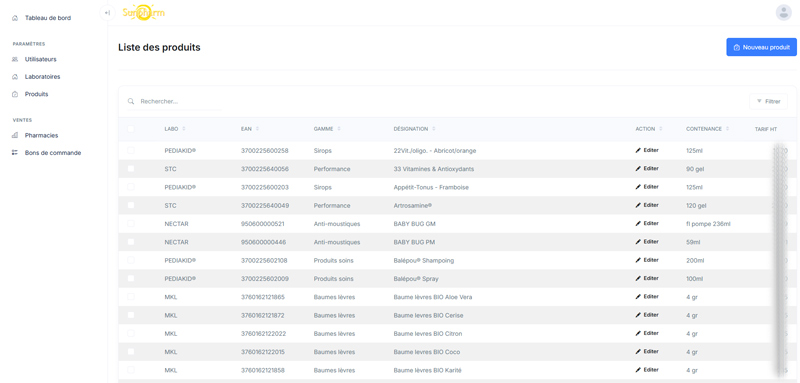The image size is (800, 383).
Task: Open Laboratoires in the sidebar
Action: (42, 76)
